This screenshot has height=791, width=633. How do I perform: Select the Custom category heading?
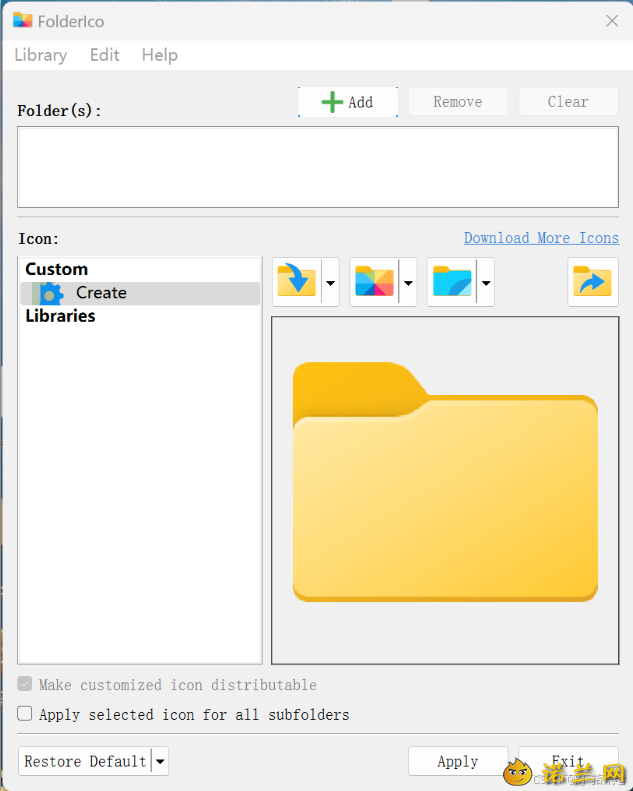point(56,269)
